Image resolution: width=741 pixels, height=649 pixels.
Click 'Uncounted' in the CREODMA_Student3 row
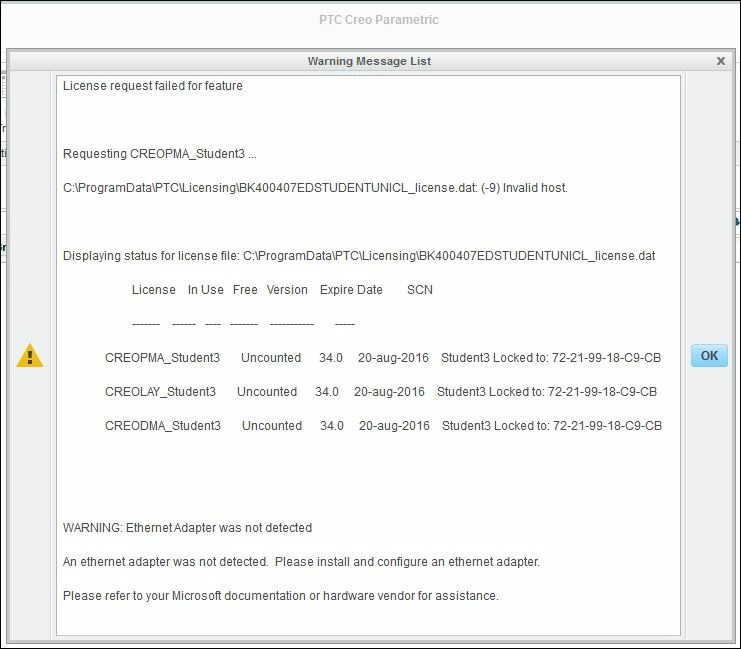(x=272, y=426)
